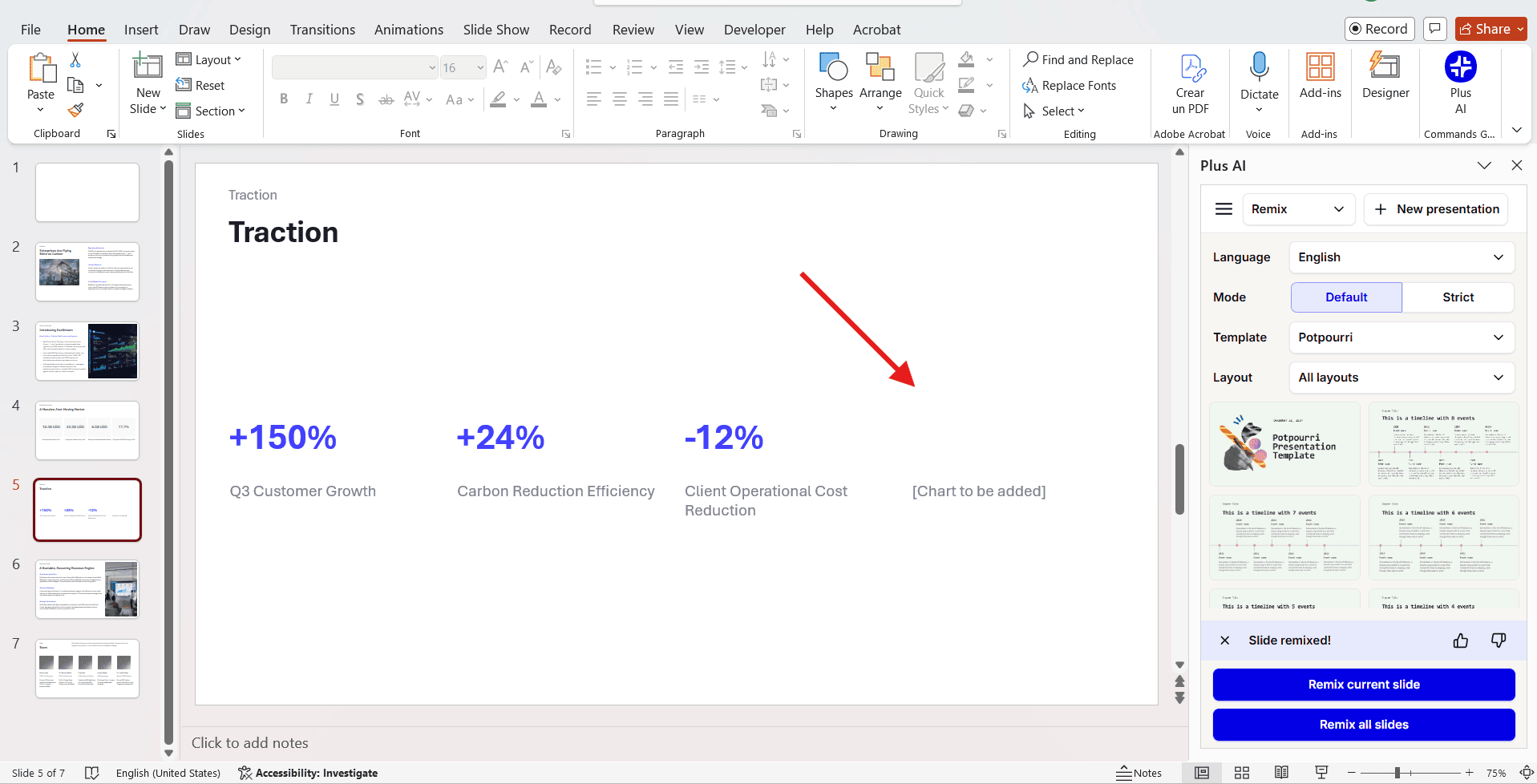Open the Arrange menu

[880, 83]
